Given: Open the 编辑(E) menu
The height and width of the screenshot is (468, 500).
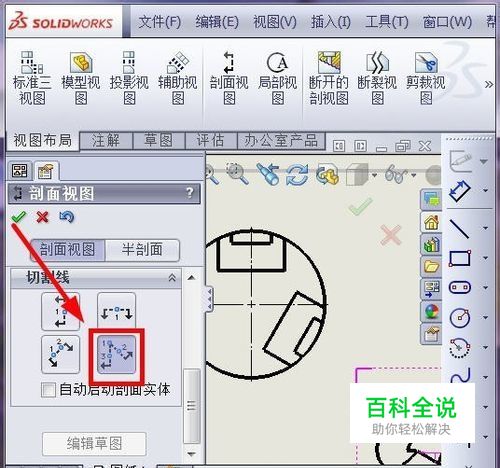Looking at the screenshot, I should (217, 22).
